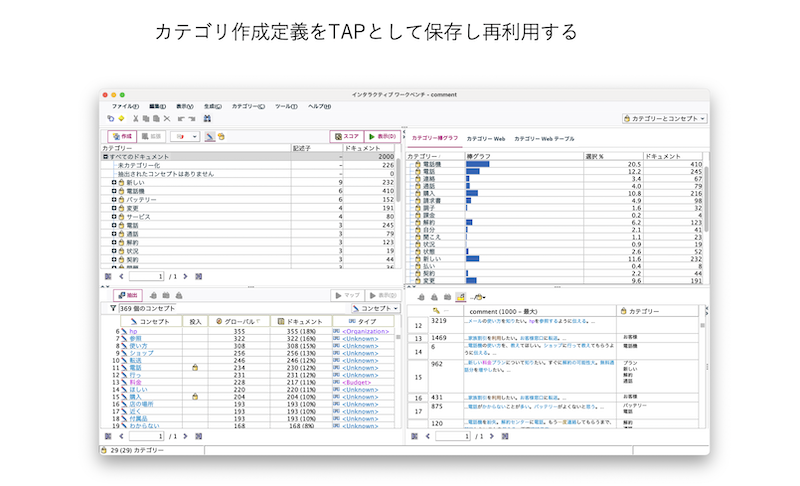
Task: Open the flag dropdown beside 拡張
Action: [185, 137]
